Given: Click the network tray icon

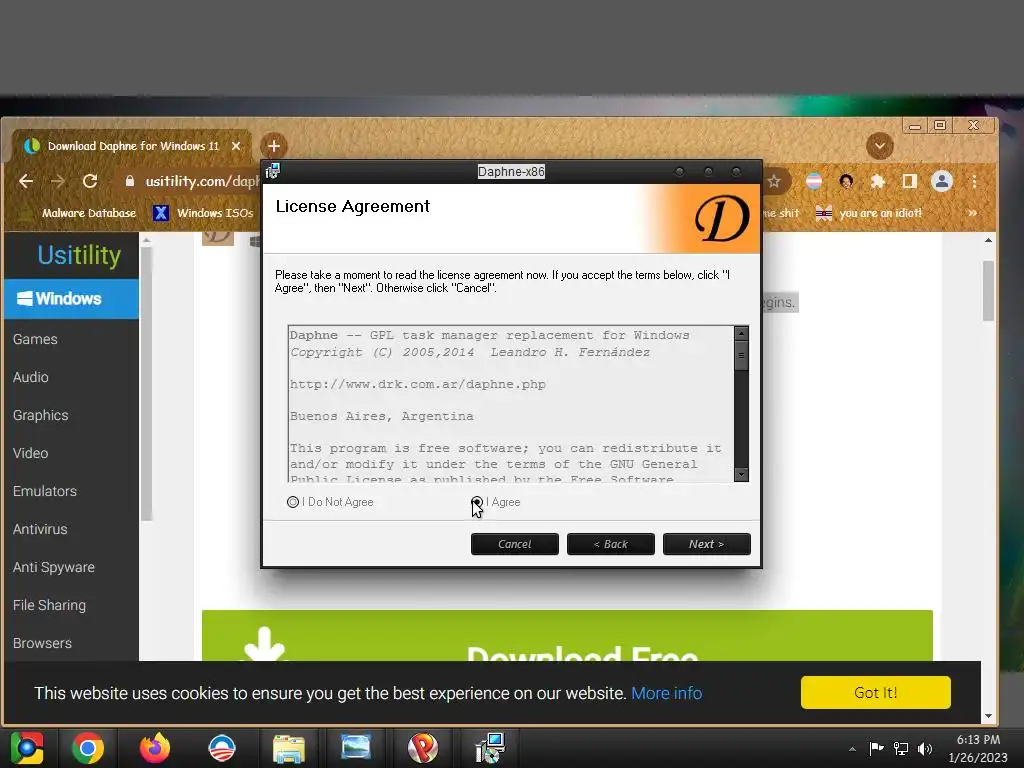Looking at the screenshot, I should click(901, 748).
